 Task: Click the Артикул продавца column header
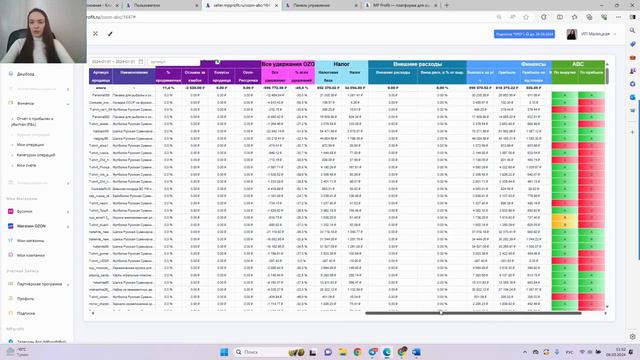(101, 76)
